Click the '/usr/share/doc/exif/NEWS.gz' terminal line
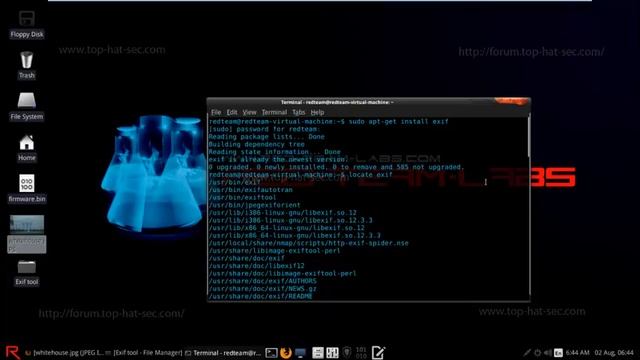Image resolution: width=640 pixels, height=360 pixels. click(x=262, y=289)
